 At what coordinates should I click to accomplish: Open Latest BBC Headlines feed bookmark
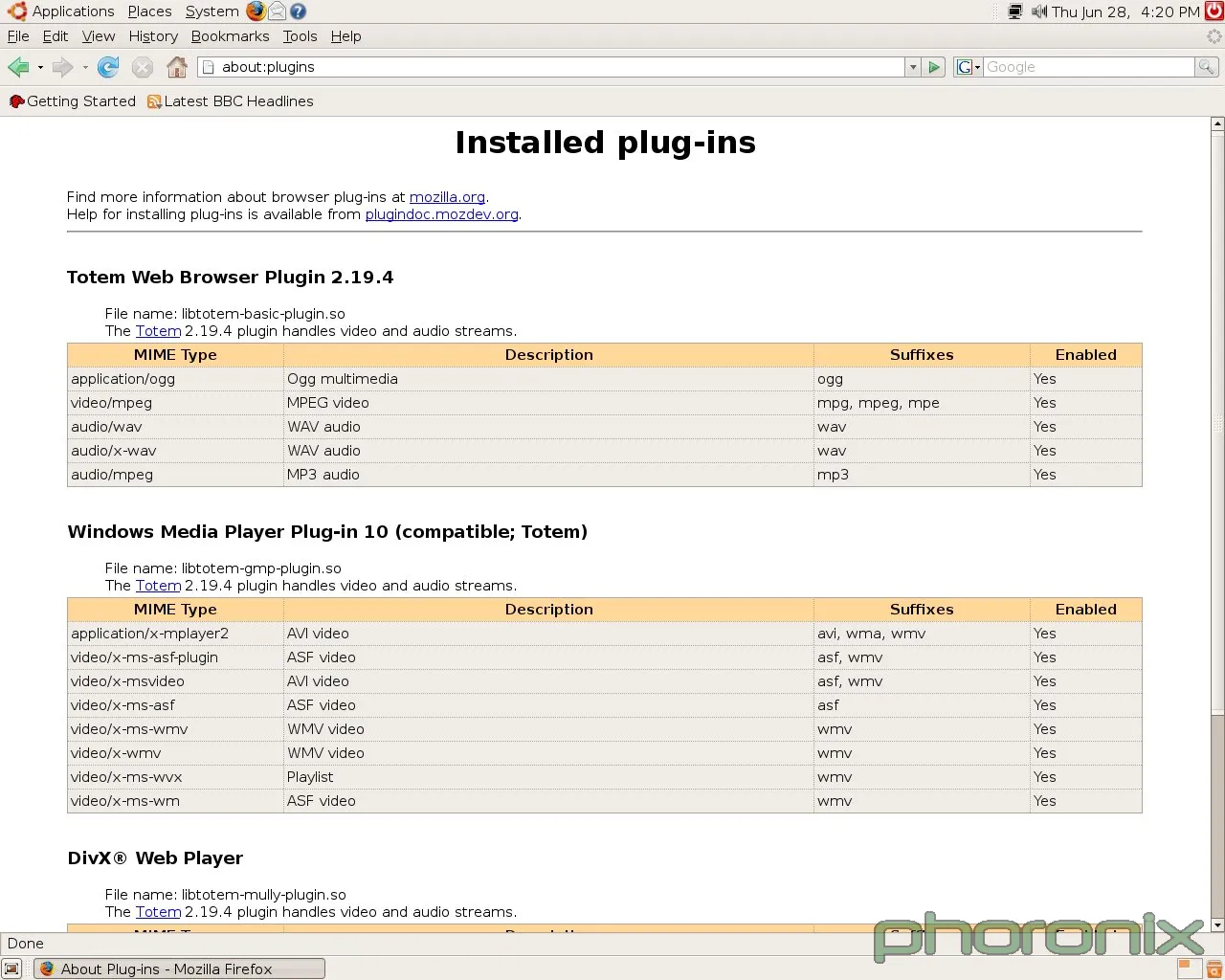coord(230,101)
